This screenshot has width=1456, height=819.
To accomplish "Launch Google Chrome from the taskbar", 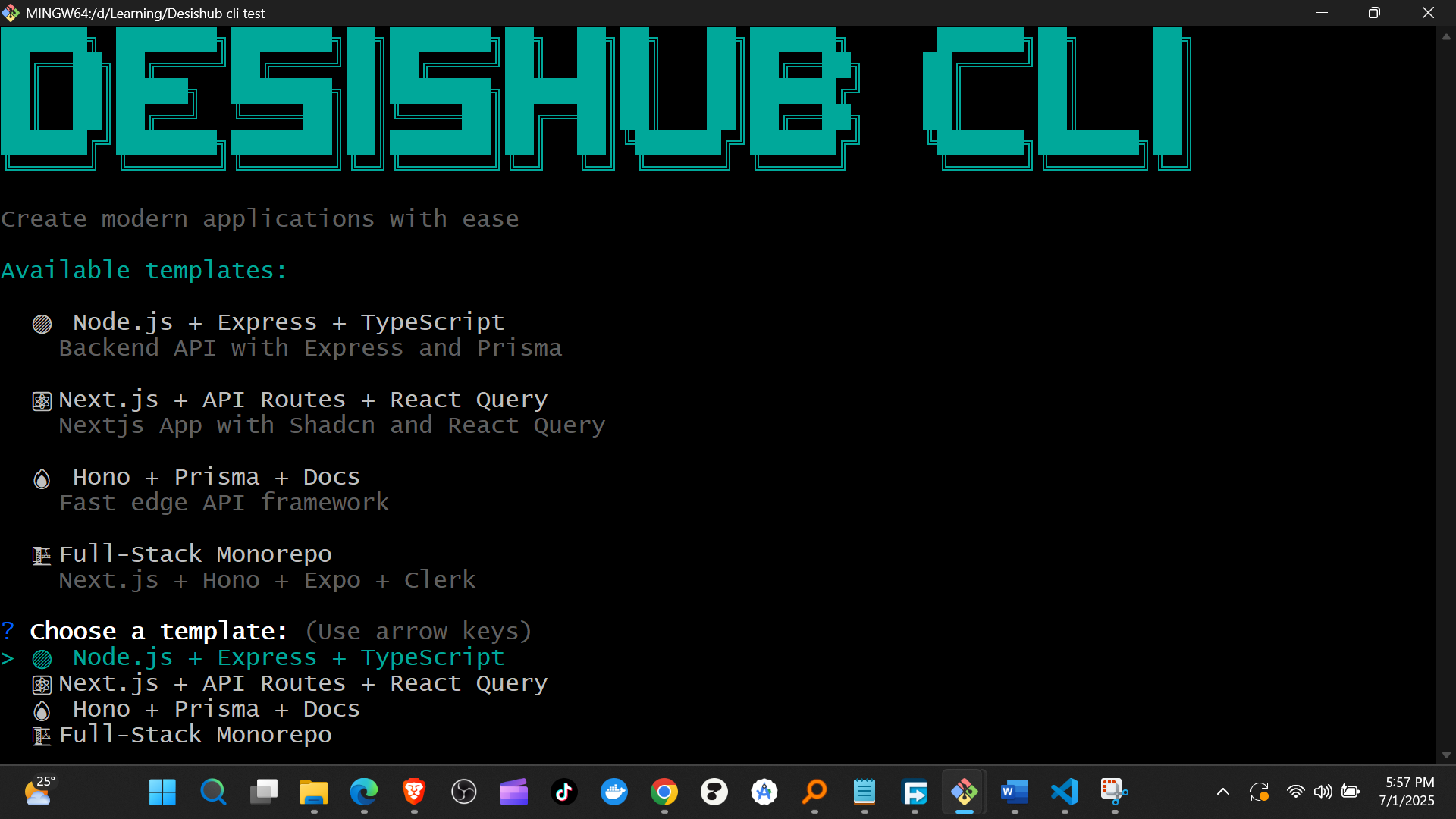I will [664, 792].
